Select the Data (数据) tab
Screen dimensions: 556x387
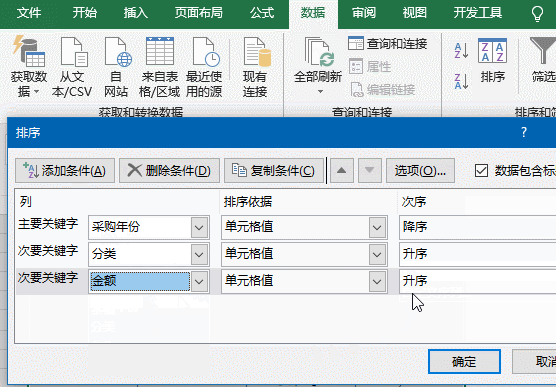tap(313, 13)
